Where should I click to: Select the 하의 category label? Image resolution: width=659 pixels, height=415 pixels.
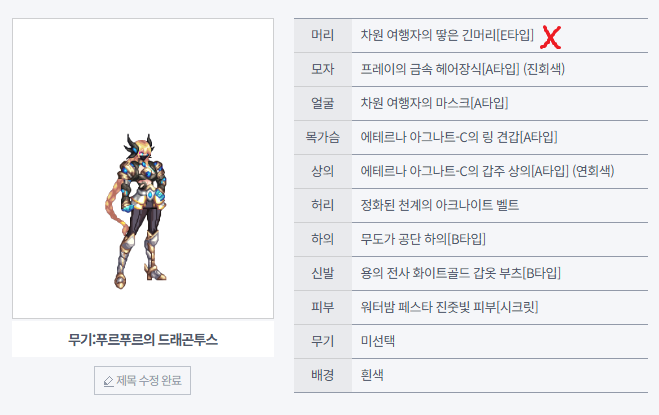click(322, 240)
